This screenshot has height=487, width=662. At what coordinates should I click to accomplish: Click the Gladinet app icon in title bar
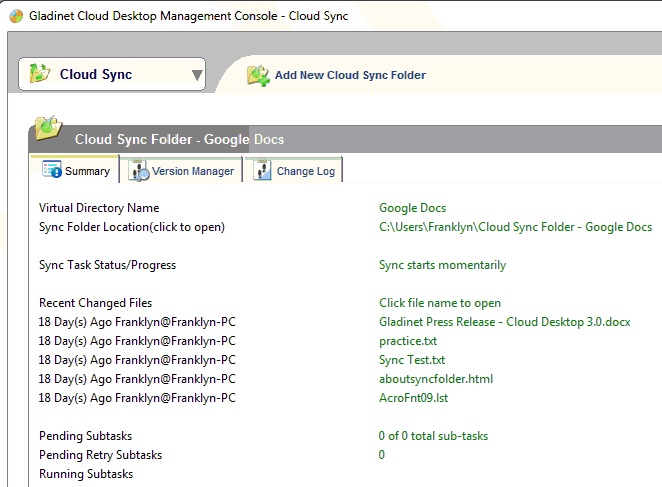(x=16, y=16)
